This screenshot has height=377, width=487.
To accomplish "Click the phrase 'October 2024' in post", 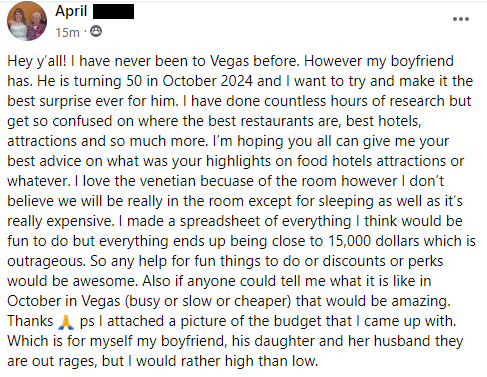I will point(208,81).
